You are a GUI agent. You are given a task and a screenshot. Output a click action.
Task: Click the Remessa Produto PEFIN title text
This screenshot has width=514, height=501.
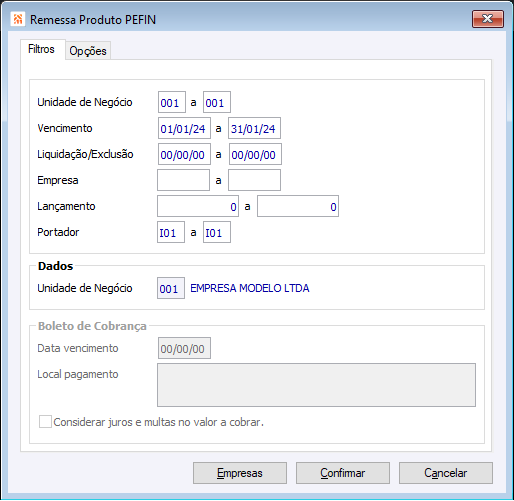(93, 20)
